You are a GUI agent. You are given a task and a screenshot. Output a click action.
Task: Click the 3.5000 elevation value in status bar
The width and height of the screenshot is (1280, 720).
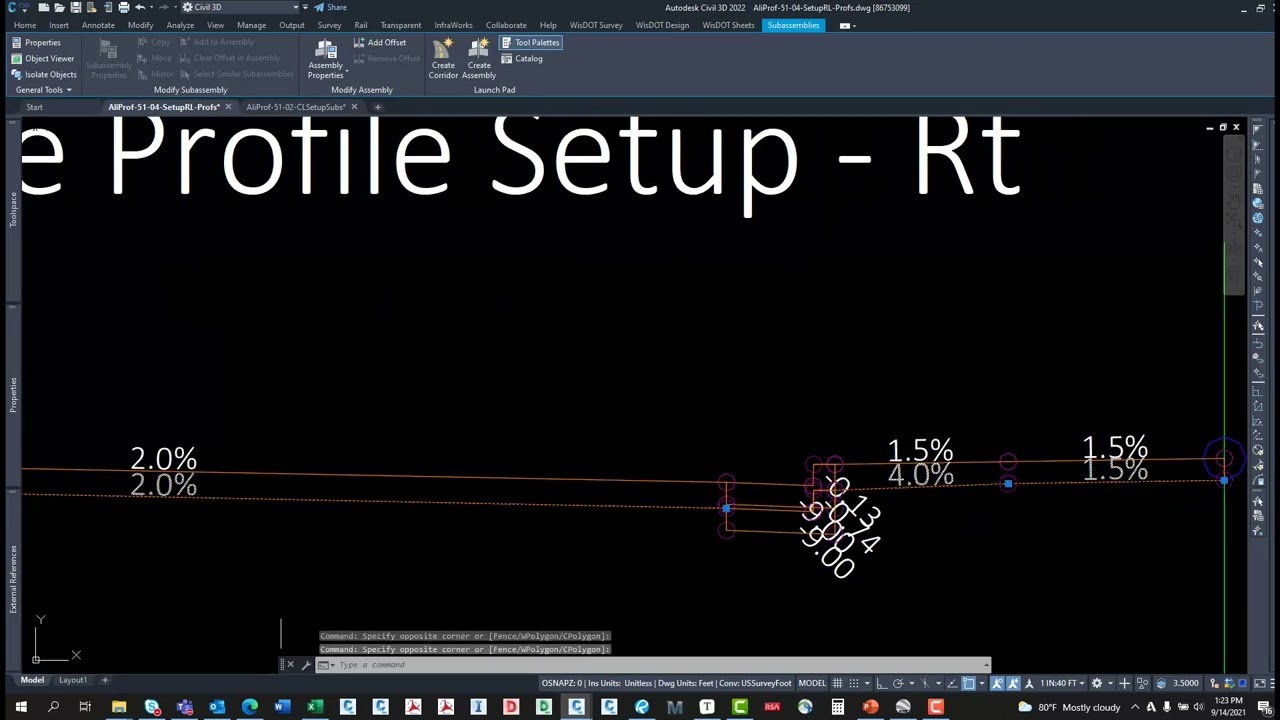[1185, 683]
